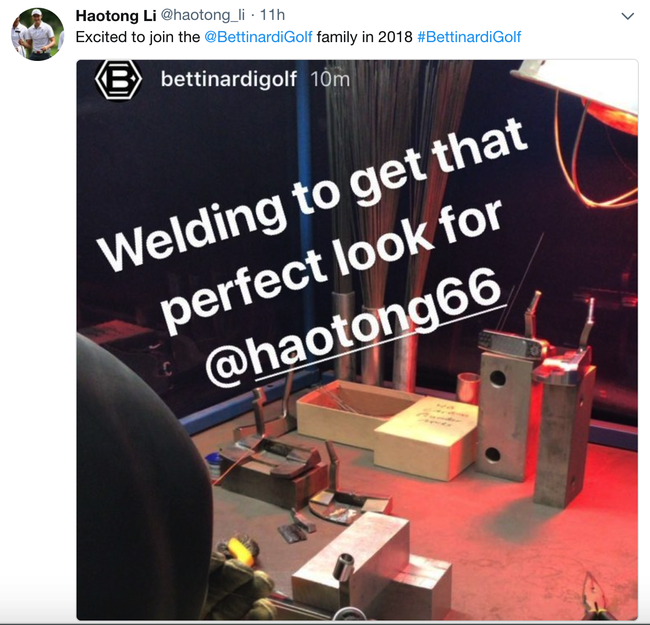Click the 10m story timestamp
Image resolution: width=650 pixels, height=625 pixels.
click(x=330, y=79)
